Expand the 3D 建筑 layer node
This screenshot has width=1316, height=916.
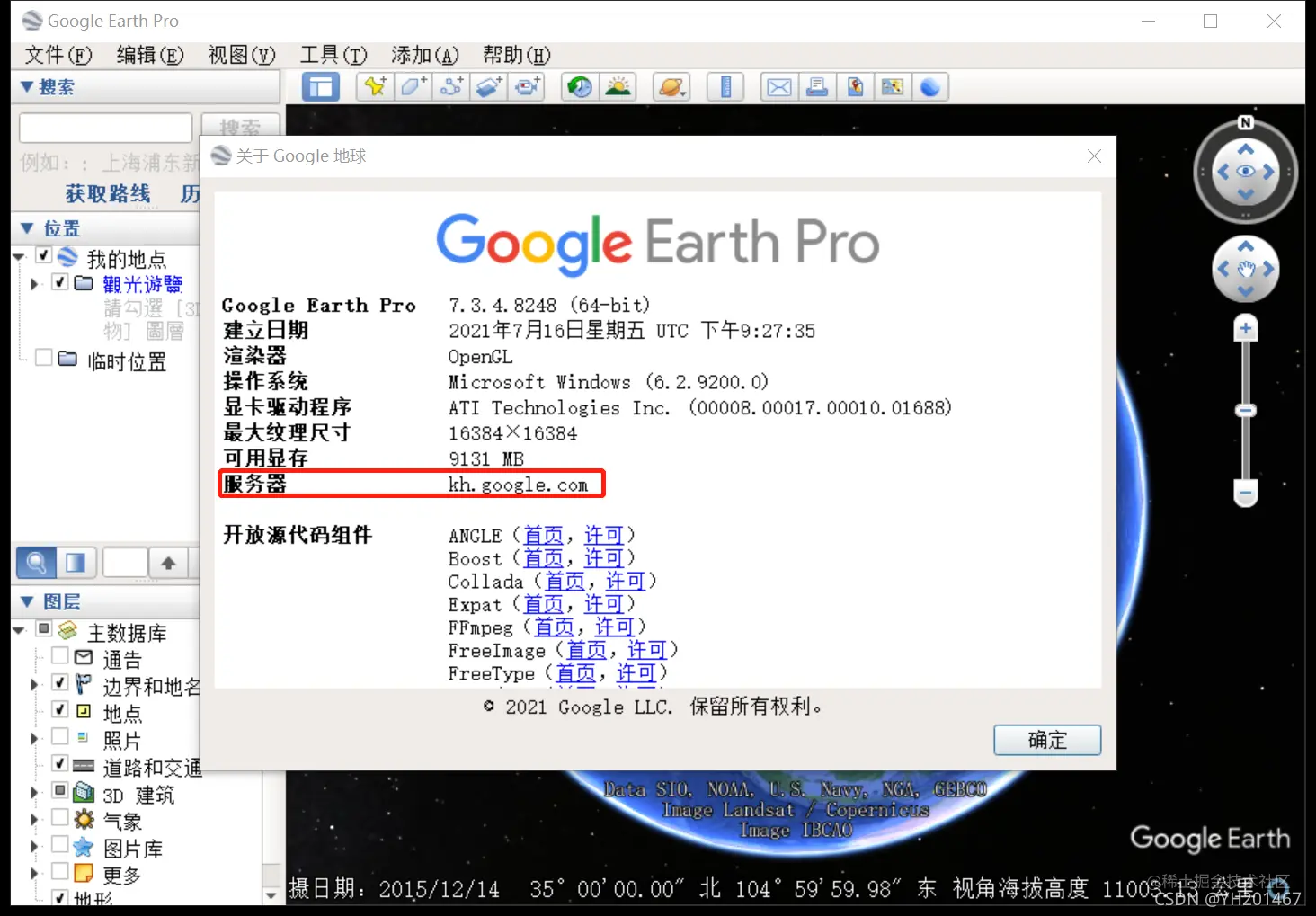click(35, 792)
